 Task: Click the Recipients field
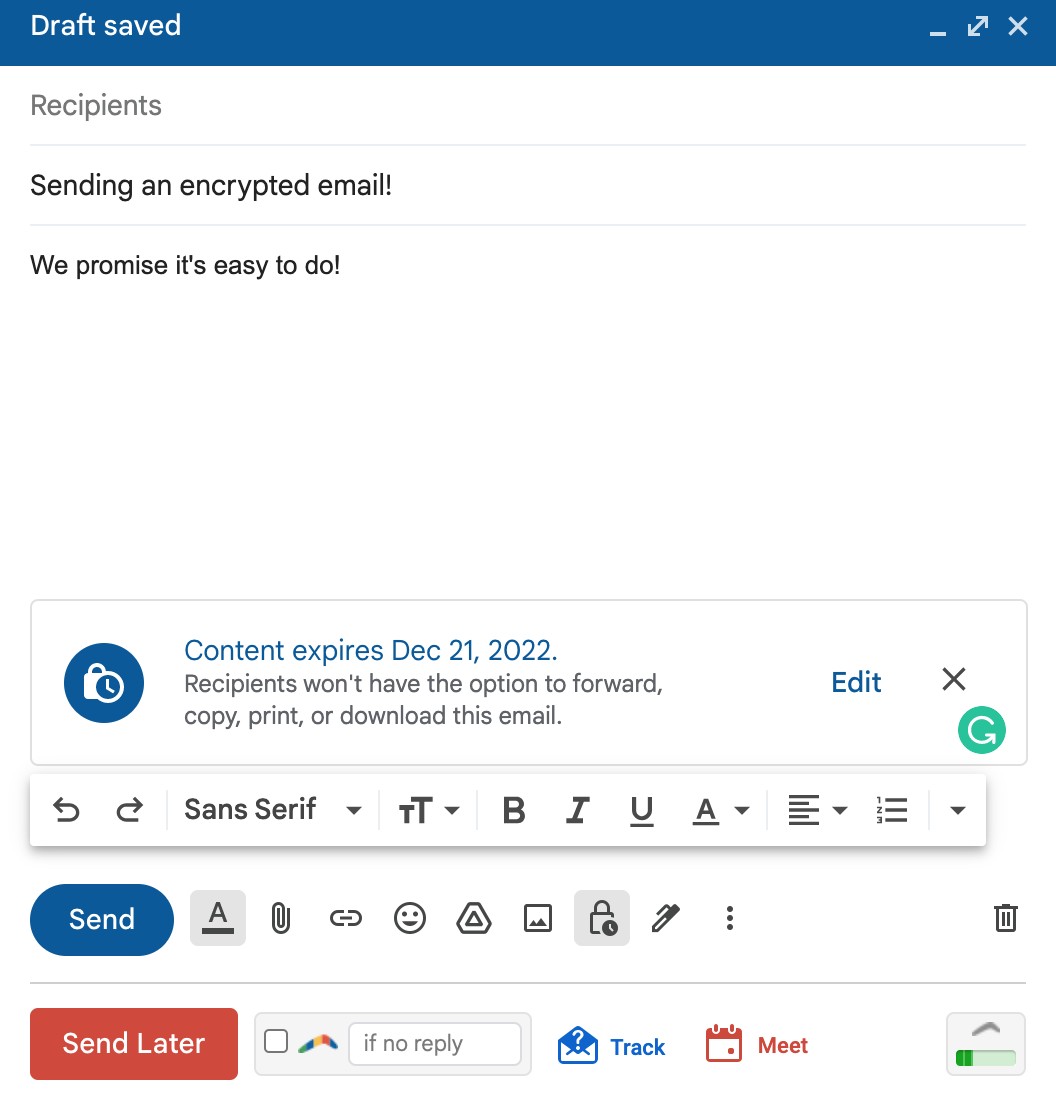pos(528,106)
